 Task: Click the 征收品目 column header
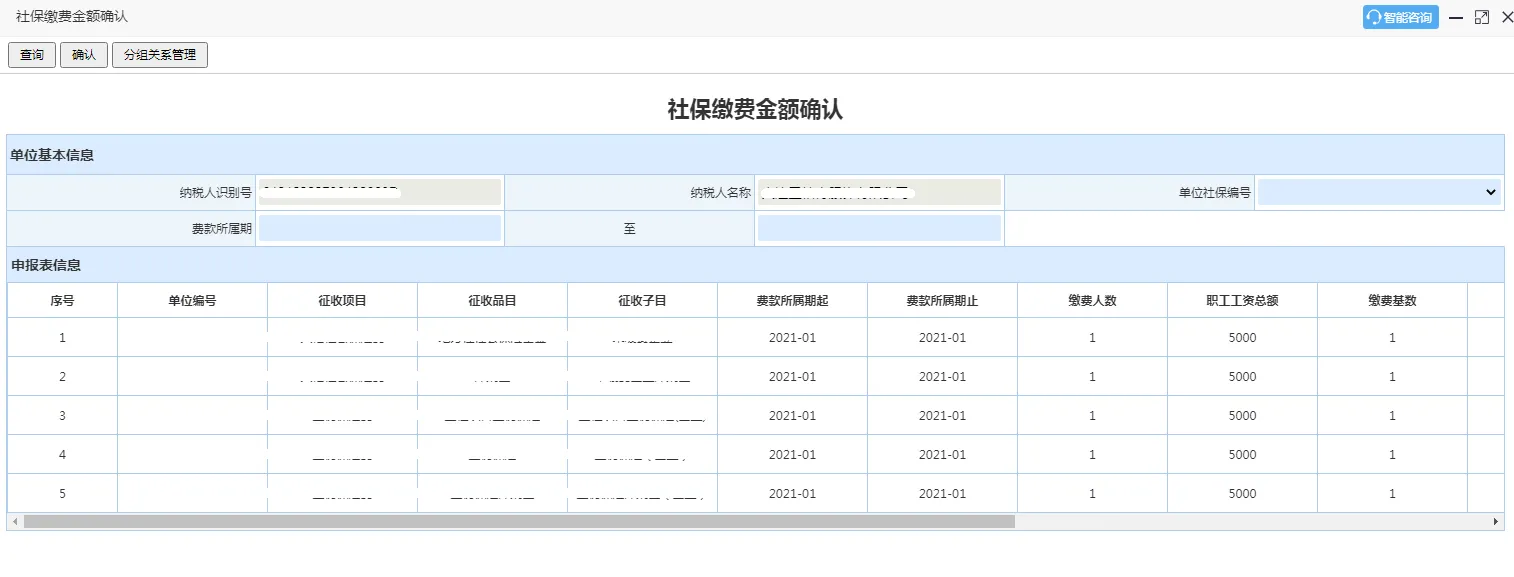click(492, 300)
